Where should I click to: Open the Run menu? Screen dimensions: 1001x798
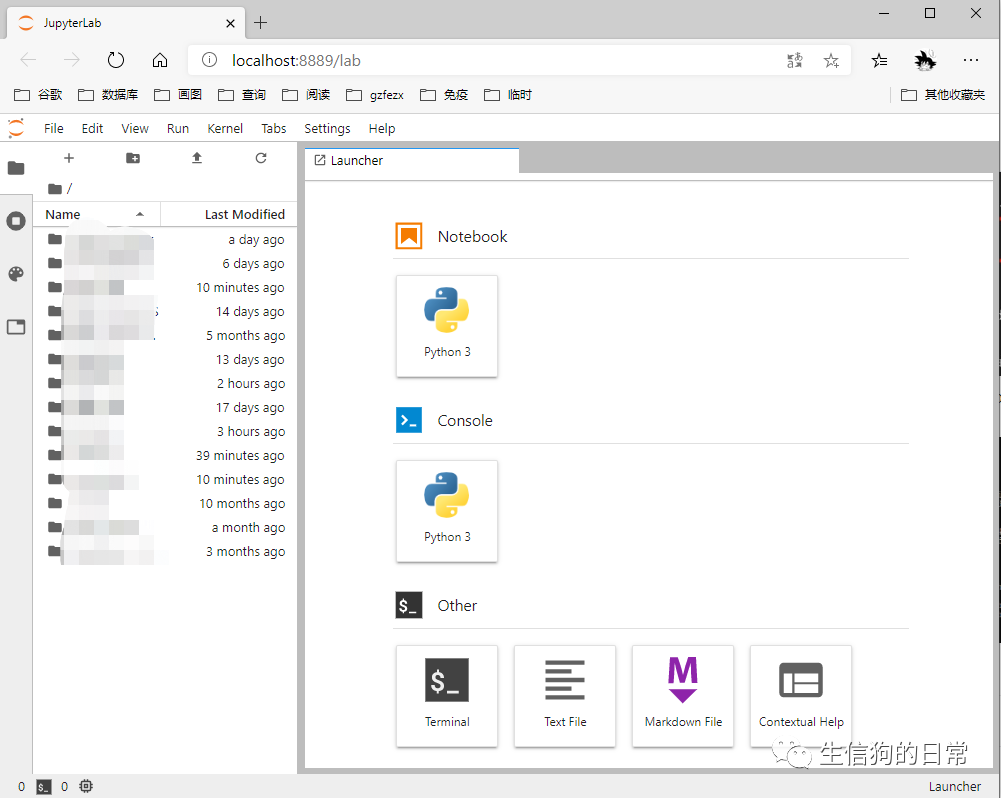pyautogui.click(x=177, y=128)
